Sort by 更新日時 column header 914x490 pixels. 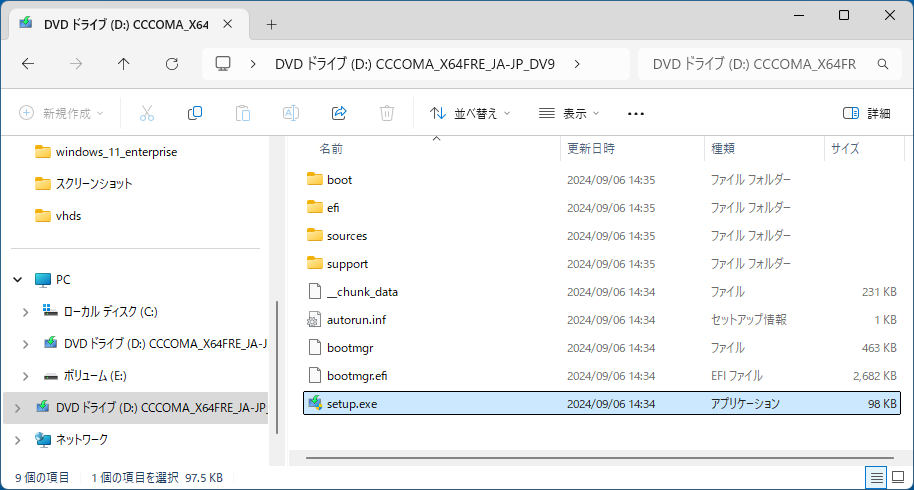[591, 149]
